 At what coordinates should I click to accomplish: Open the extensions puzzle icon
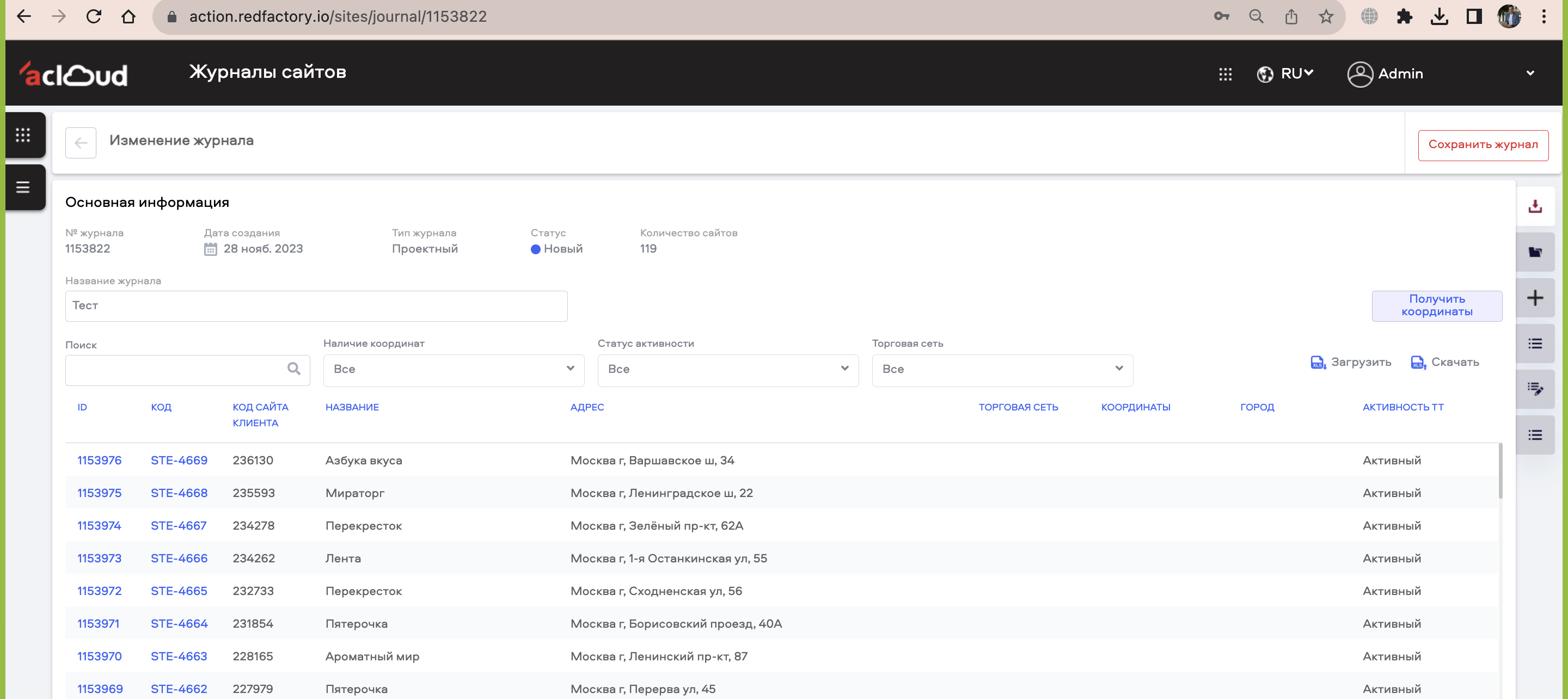(x=1404, y=16)
